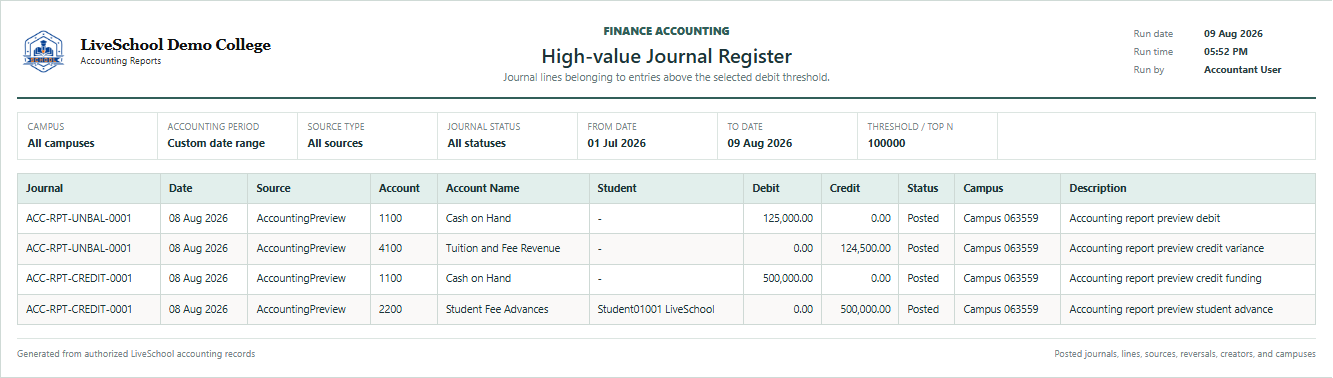Image resolution: width=1333 pixels, height=378 pixels.
Task: Click the From Date value 01 Jul 2026
Action: click(x=617, y=143)
